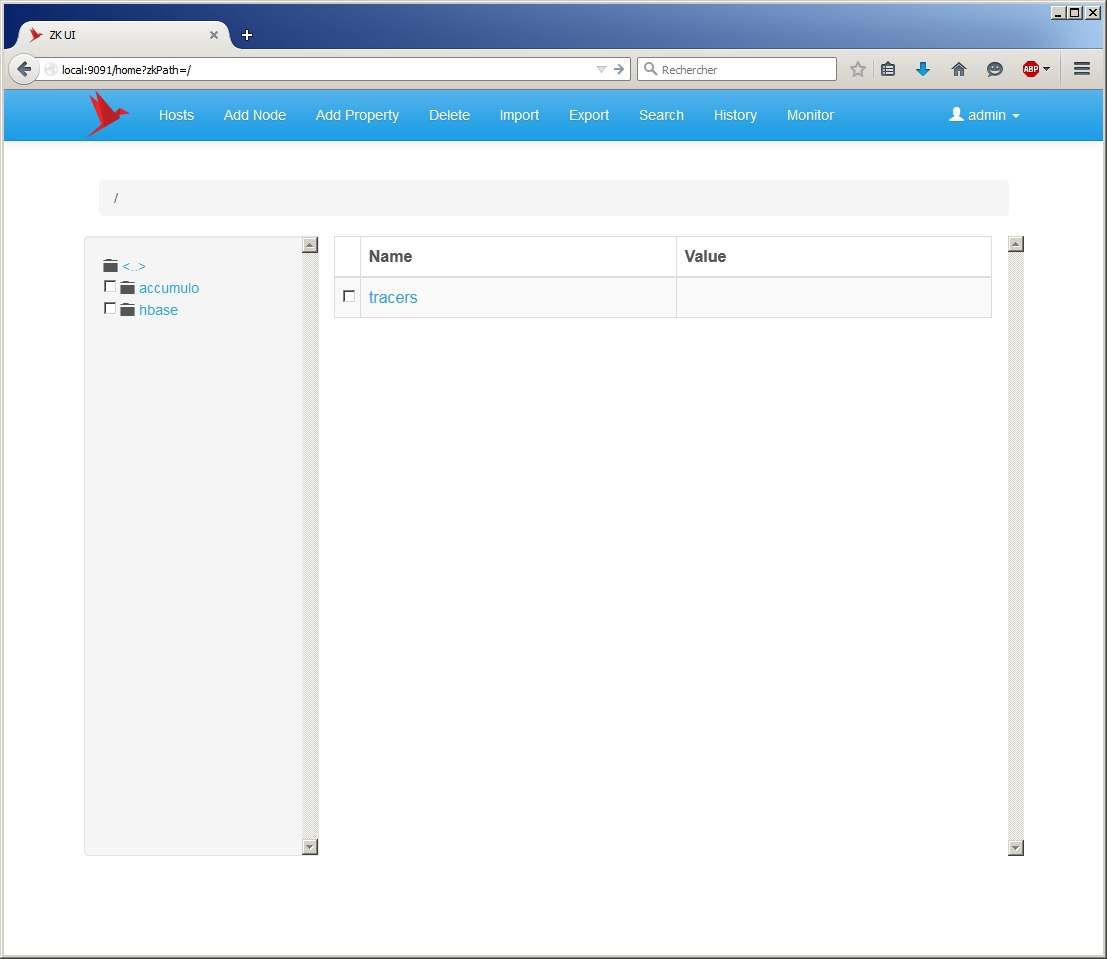Check the accumulo node checkbox
1107x959 pixels.
[x=110, y=287]
